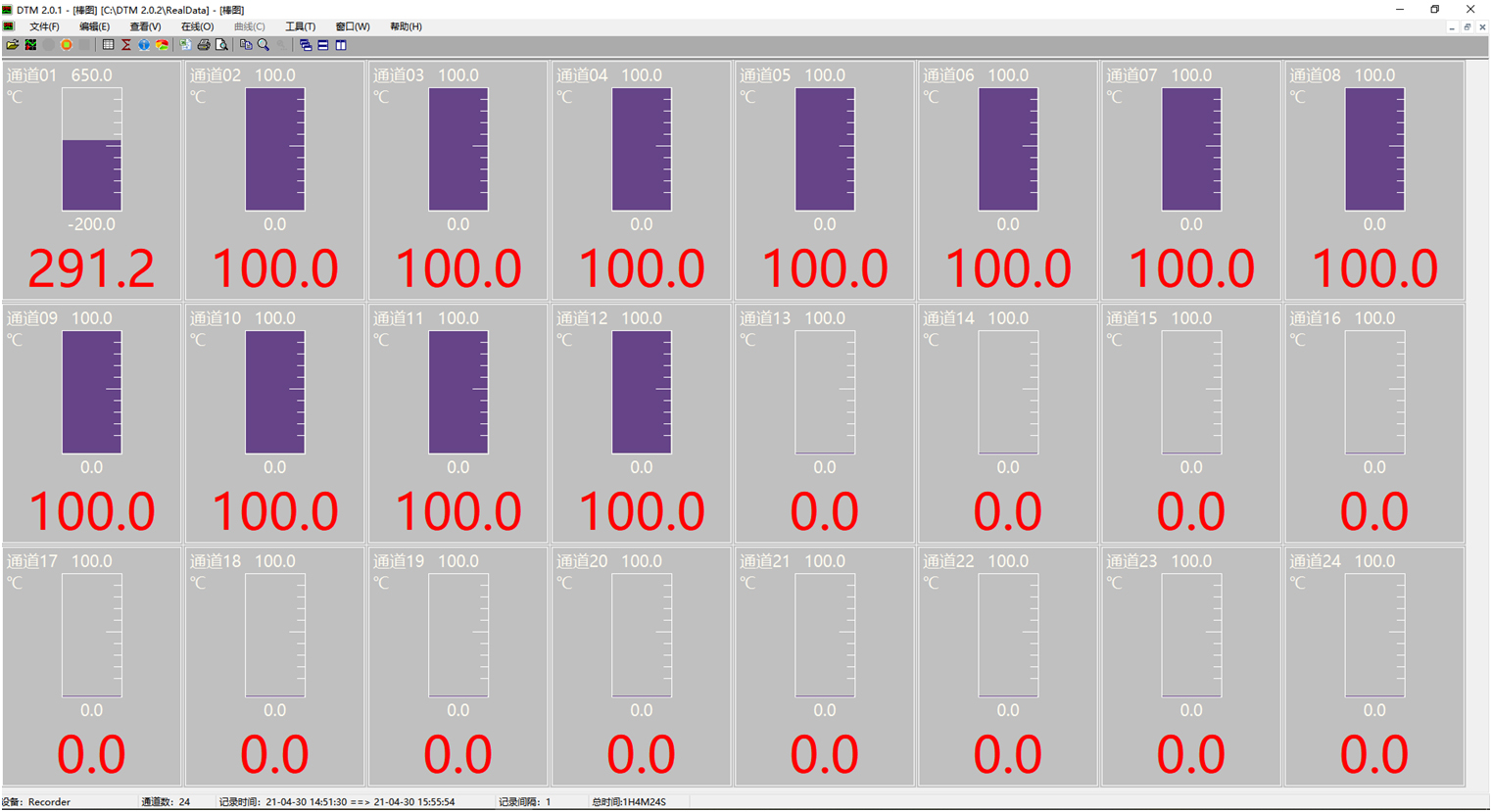Image resolution: width=1492 pixels, height=812 pixels.
Task: Click the copy icon in toolbar
Action: point(246,45)
